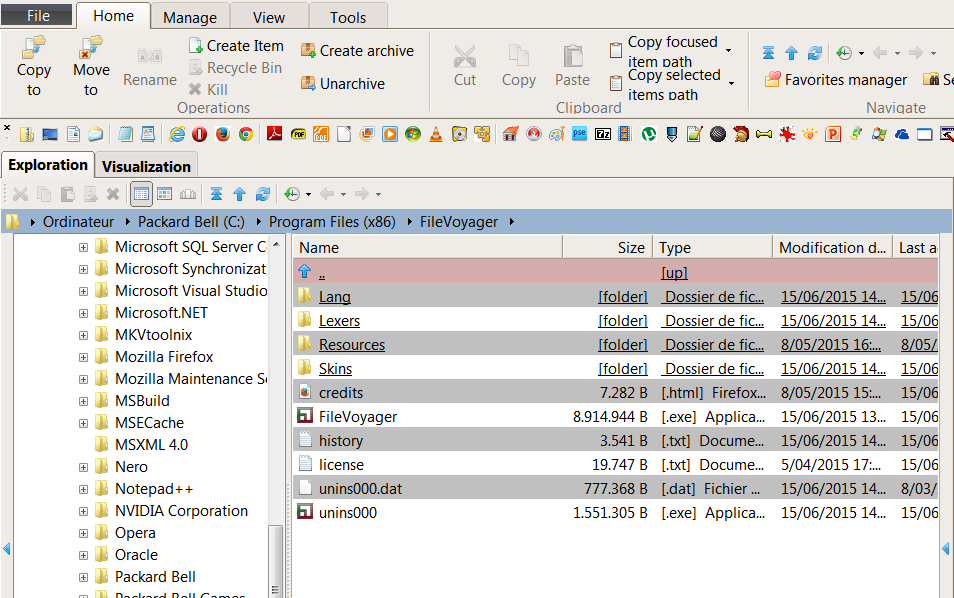Image resolution: width=954 pixels, height=598 pixels.
Task: Click the Spartan helmet icon
Action: (740, 134)
